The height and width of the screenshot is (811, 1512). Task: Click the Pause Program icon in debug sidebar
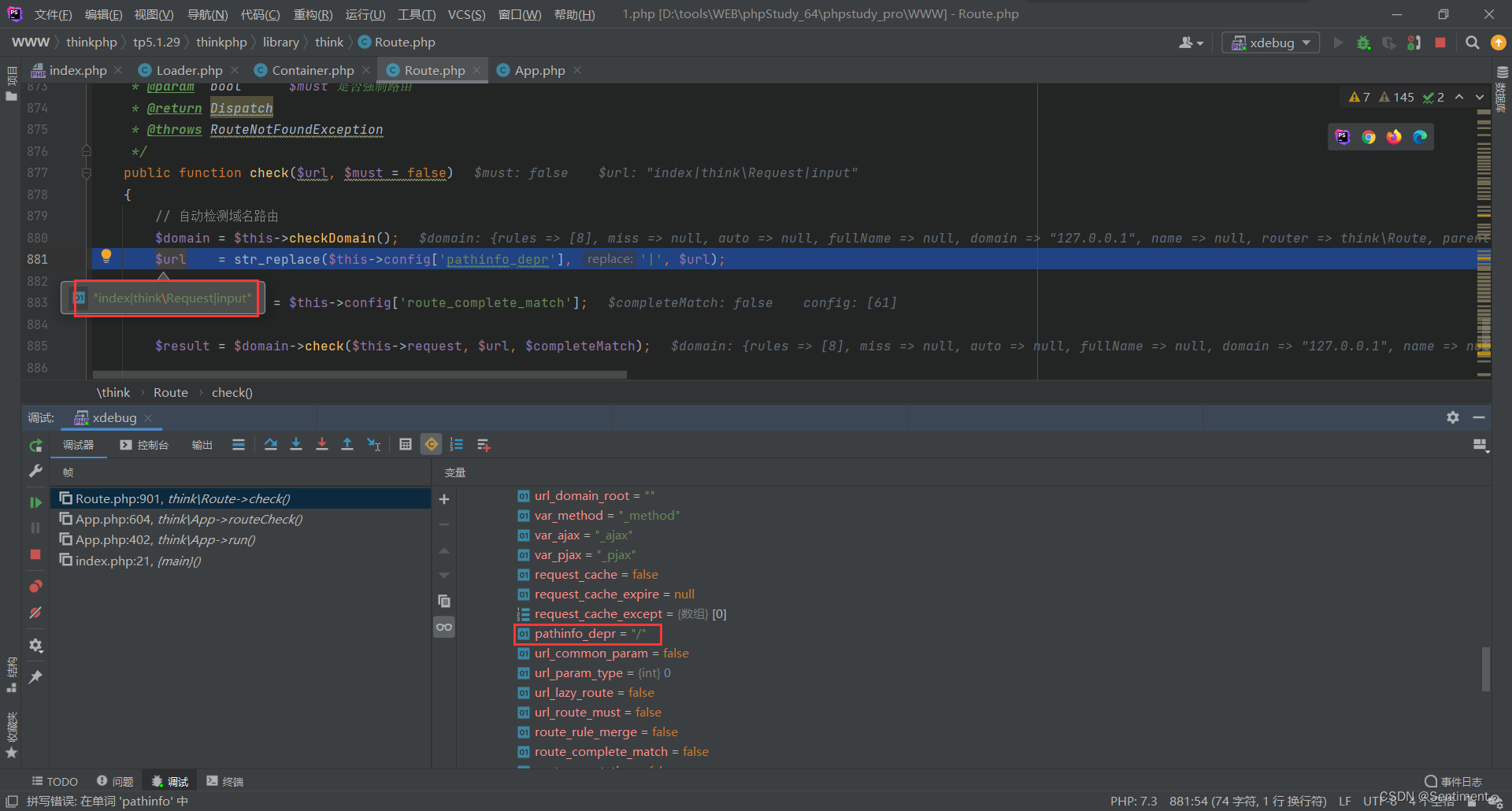[35, 528]
